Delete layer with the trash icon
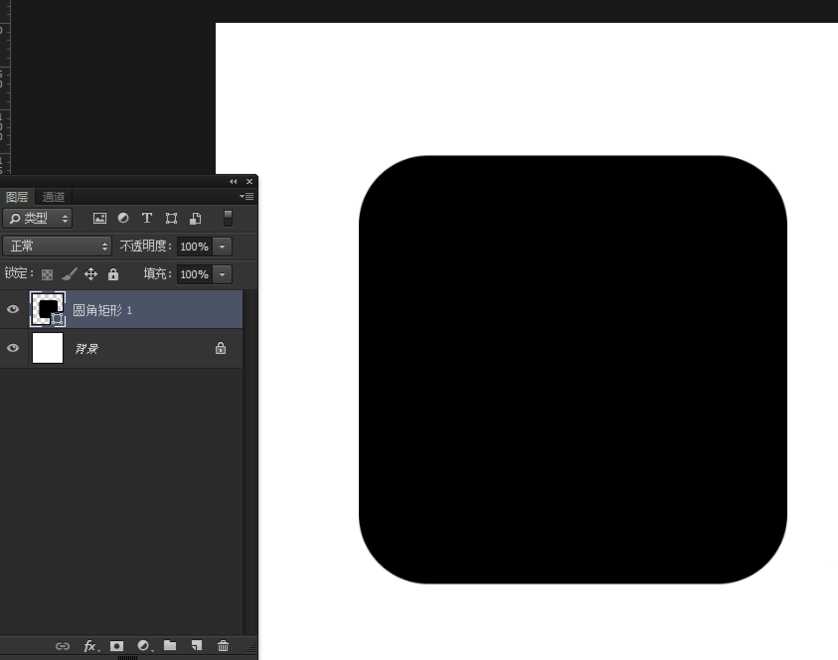The width and height of the screenshot is (838, 660). pyautogui.click(x=223, y=646)
